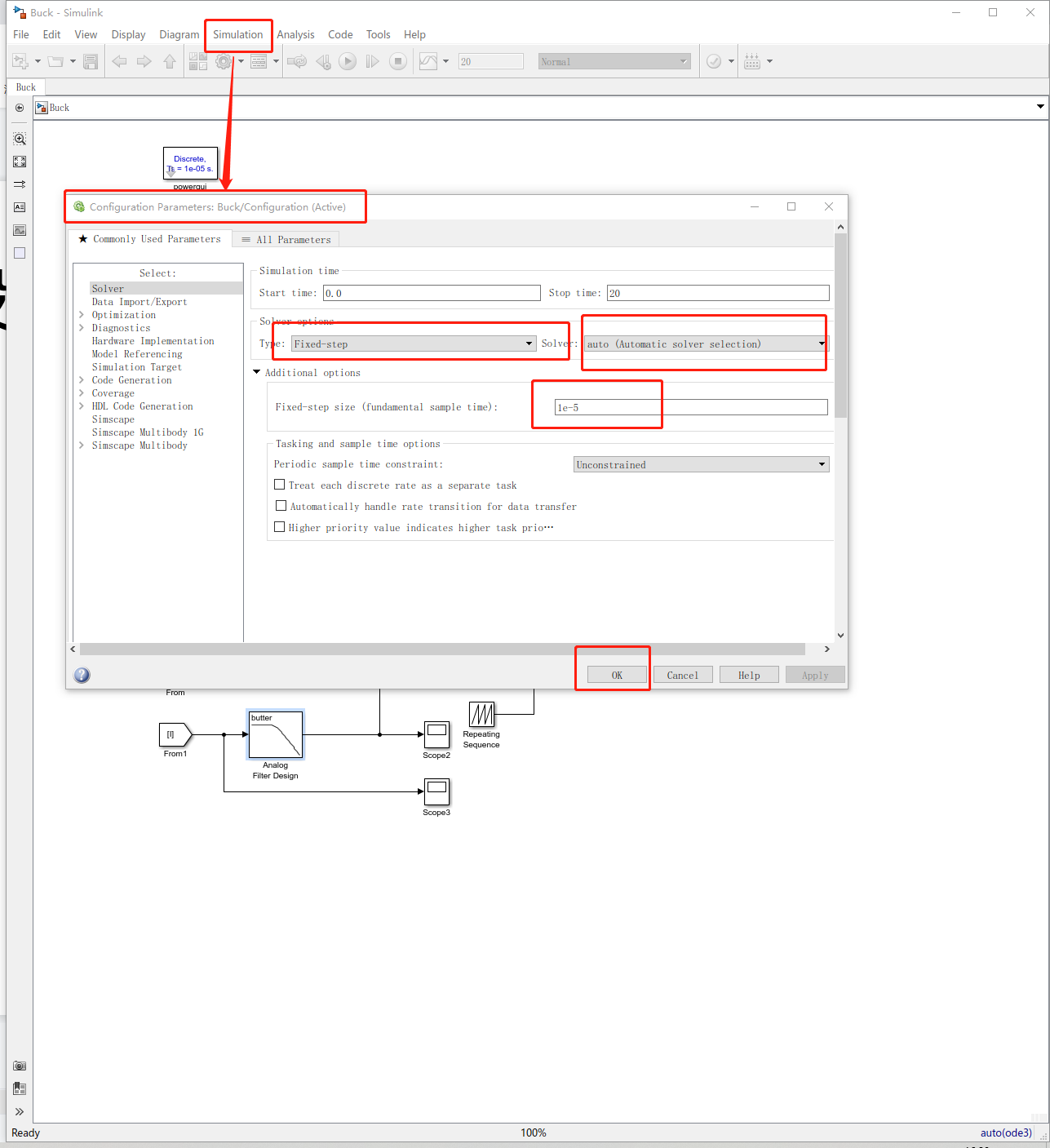Open the File menu
This screenshot has height=1148, width=1050.
click(x=21, y=34)
